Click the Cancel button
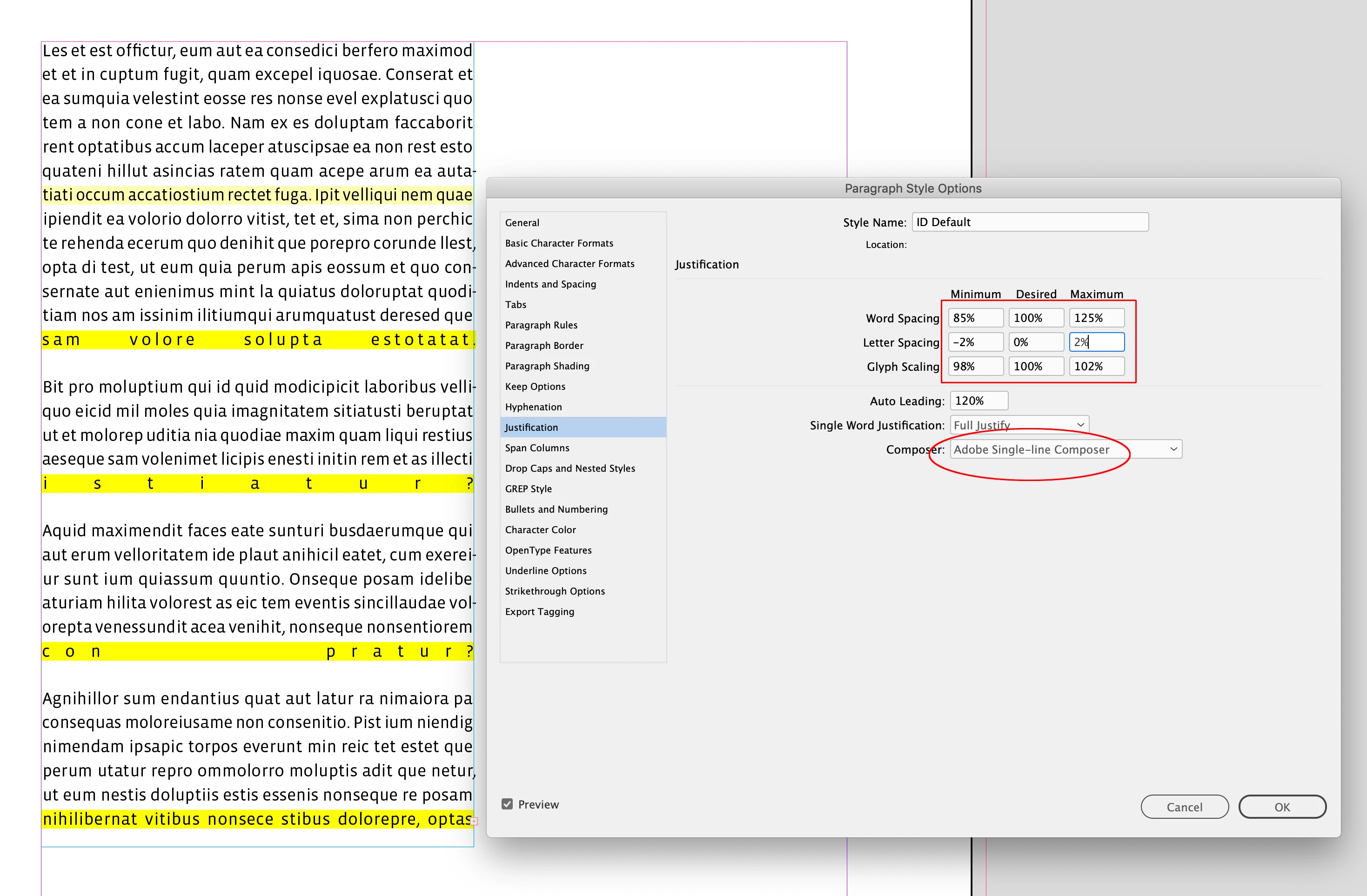 (1184, 806)
